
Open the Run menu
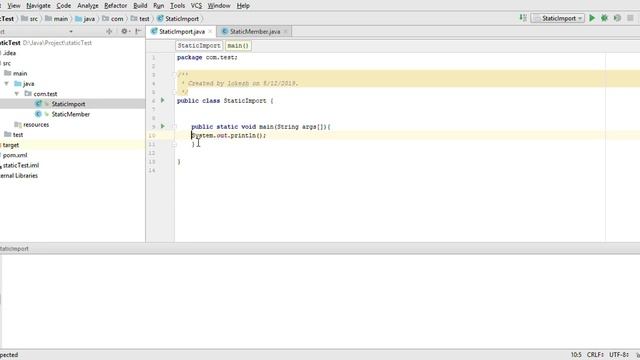pos(158,6)
